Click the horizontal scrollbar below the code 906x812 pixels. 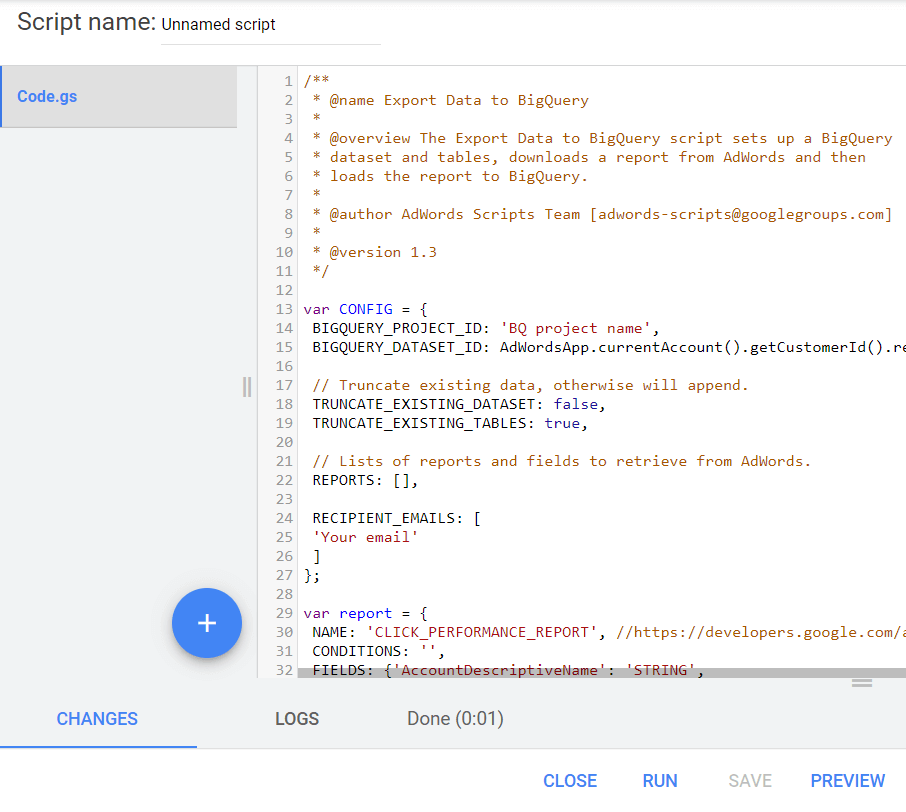click(x=590, y=671)
